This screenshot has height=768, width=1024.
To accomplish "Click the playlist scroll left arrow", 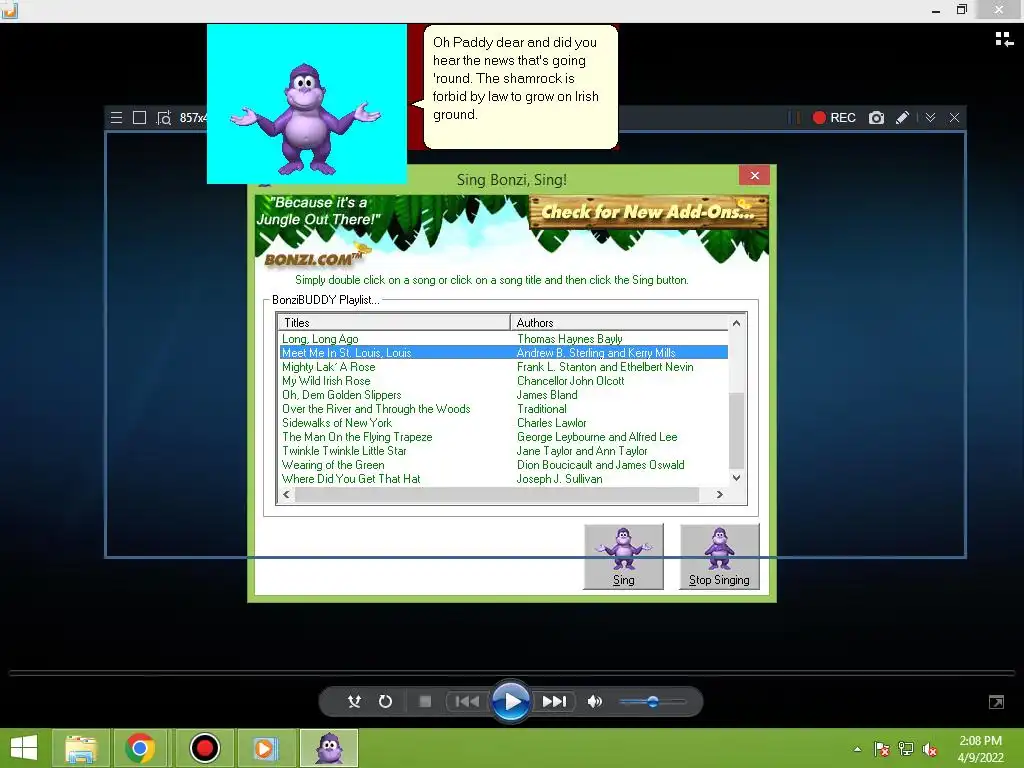I will (286, 494).
